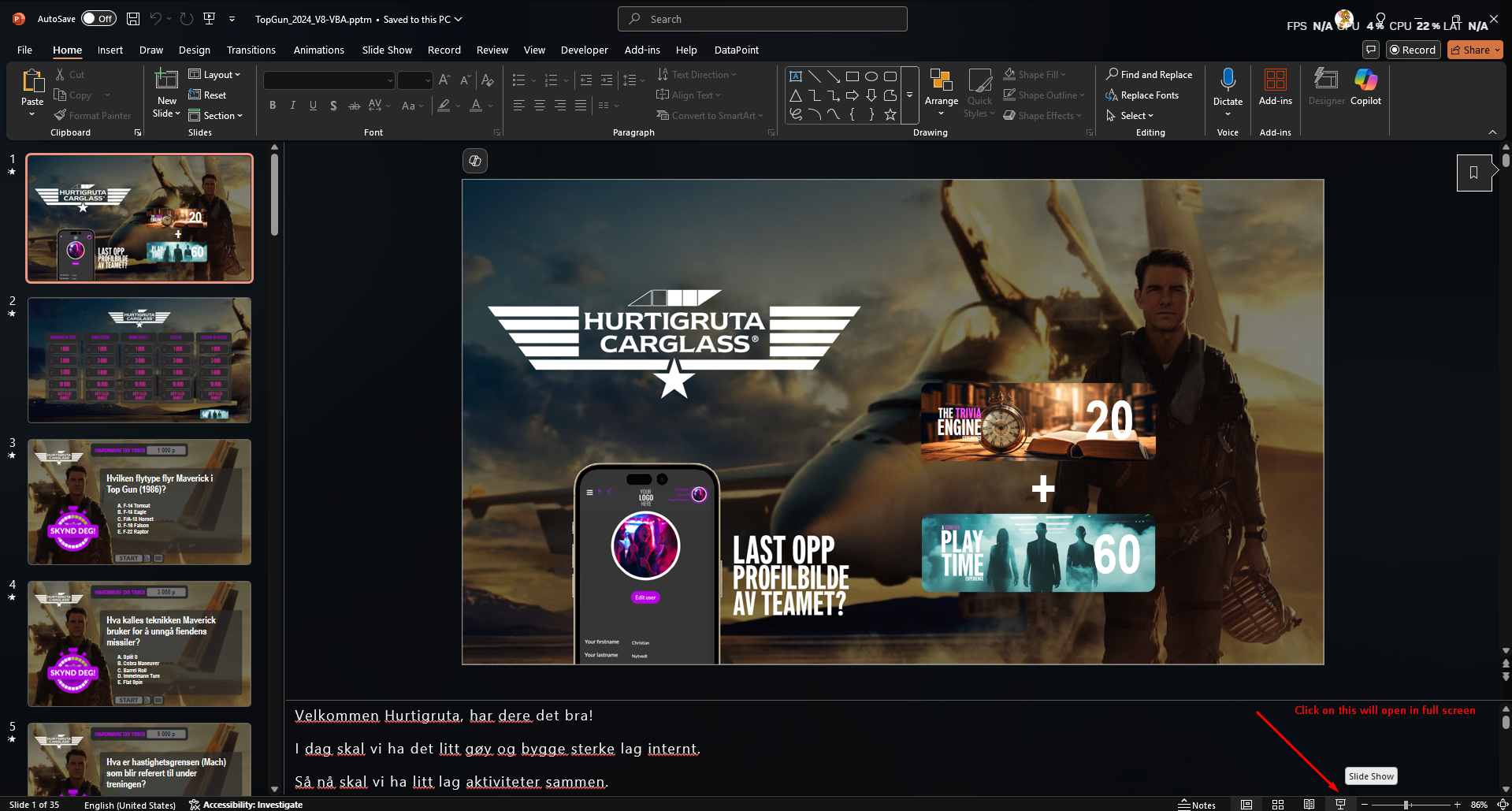Open the font name combo box
The height and width of the screenshot is (811, 1512).
(x=329, y=80)
